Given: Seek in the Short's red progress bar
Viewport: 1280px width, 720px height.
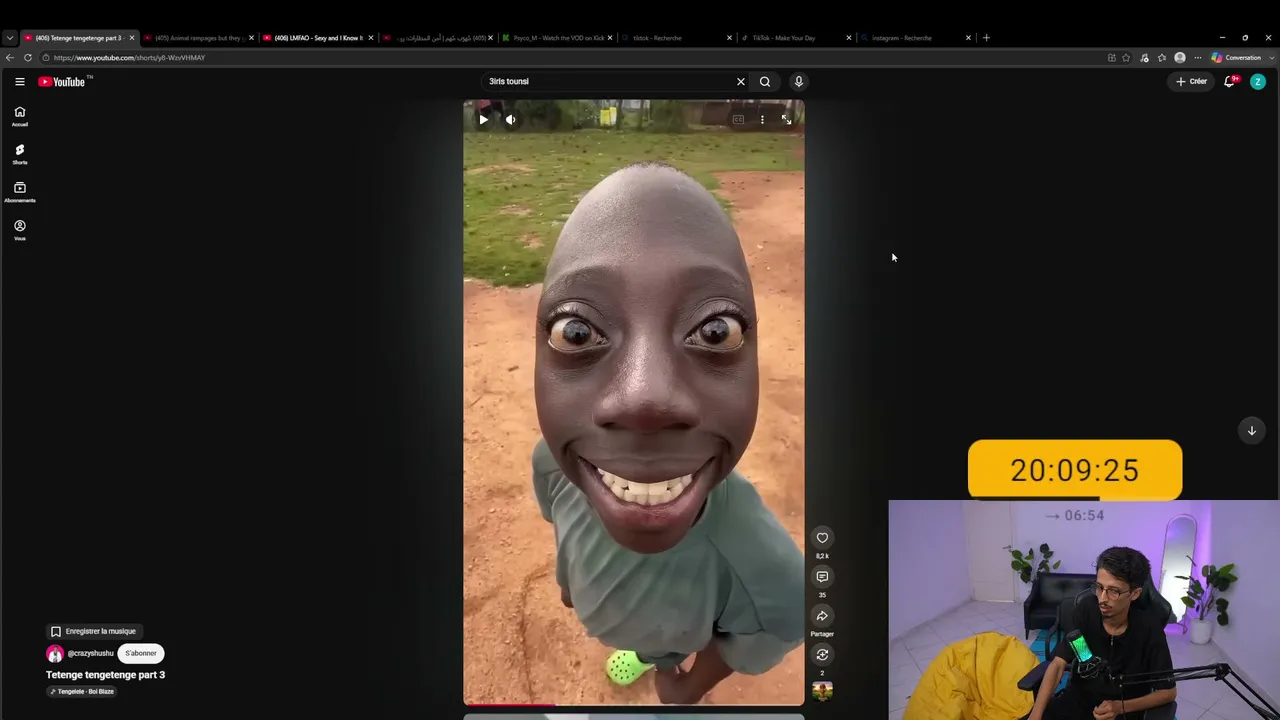Looking at the screenshot, I should [633, 705].
